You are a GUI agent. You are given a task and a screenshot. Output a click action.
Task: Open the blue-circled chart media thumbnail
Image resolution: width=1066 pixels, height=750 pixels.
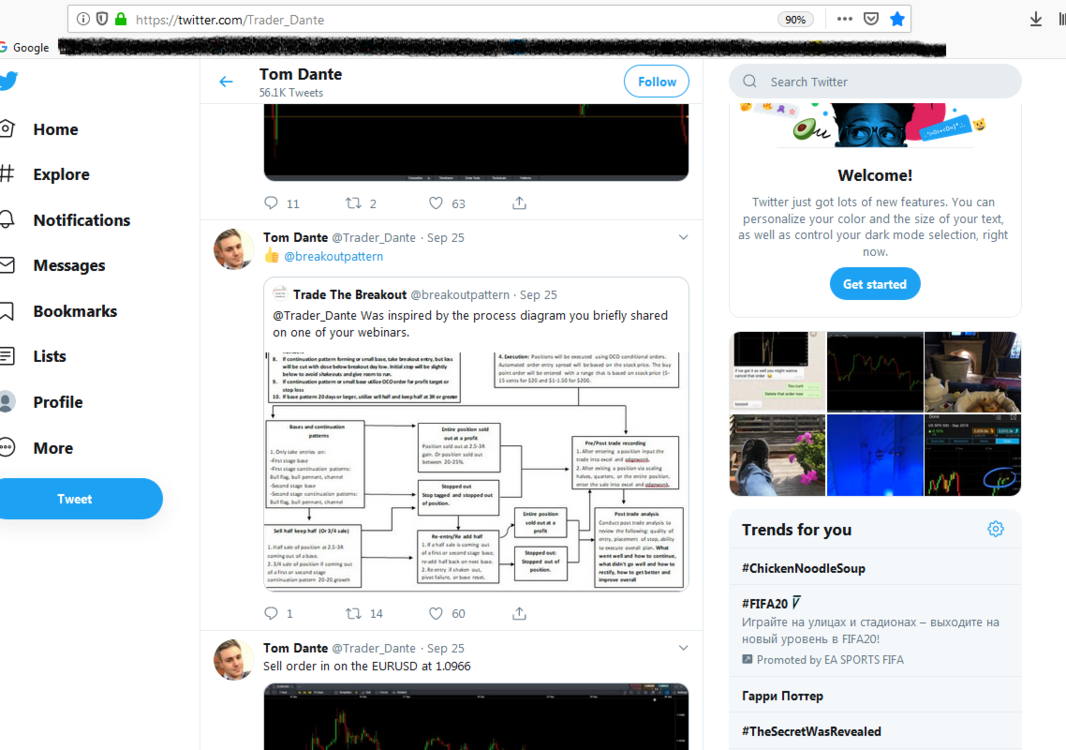pos(973,455)
